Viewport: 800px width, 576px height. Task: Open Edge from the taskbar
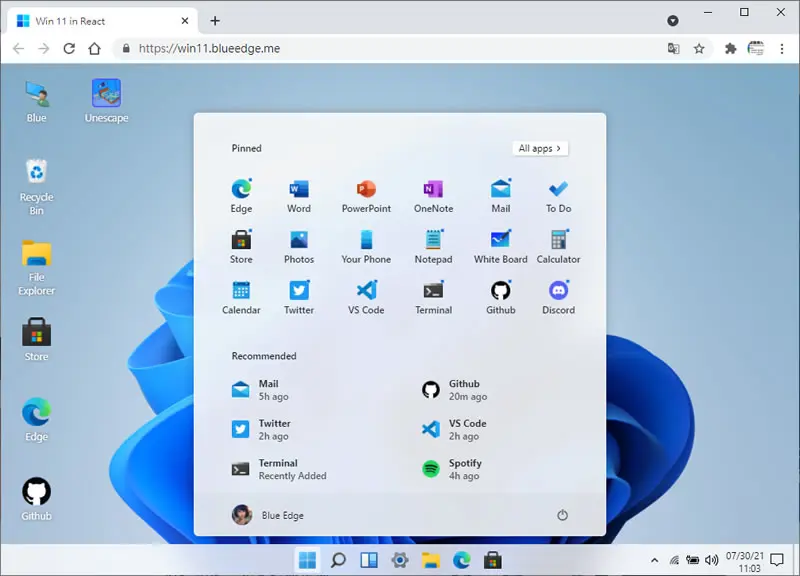click(462, 560)
